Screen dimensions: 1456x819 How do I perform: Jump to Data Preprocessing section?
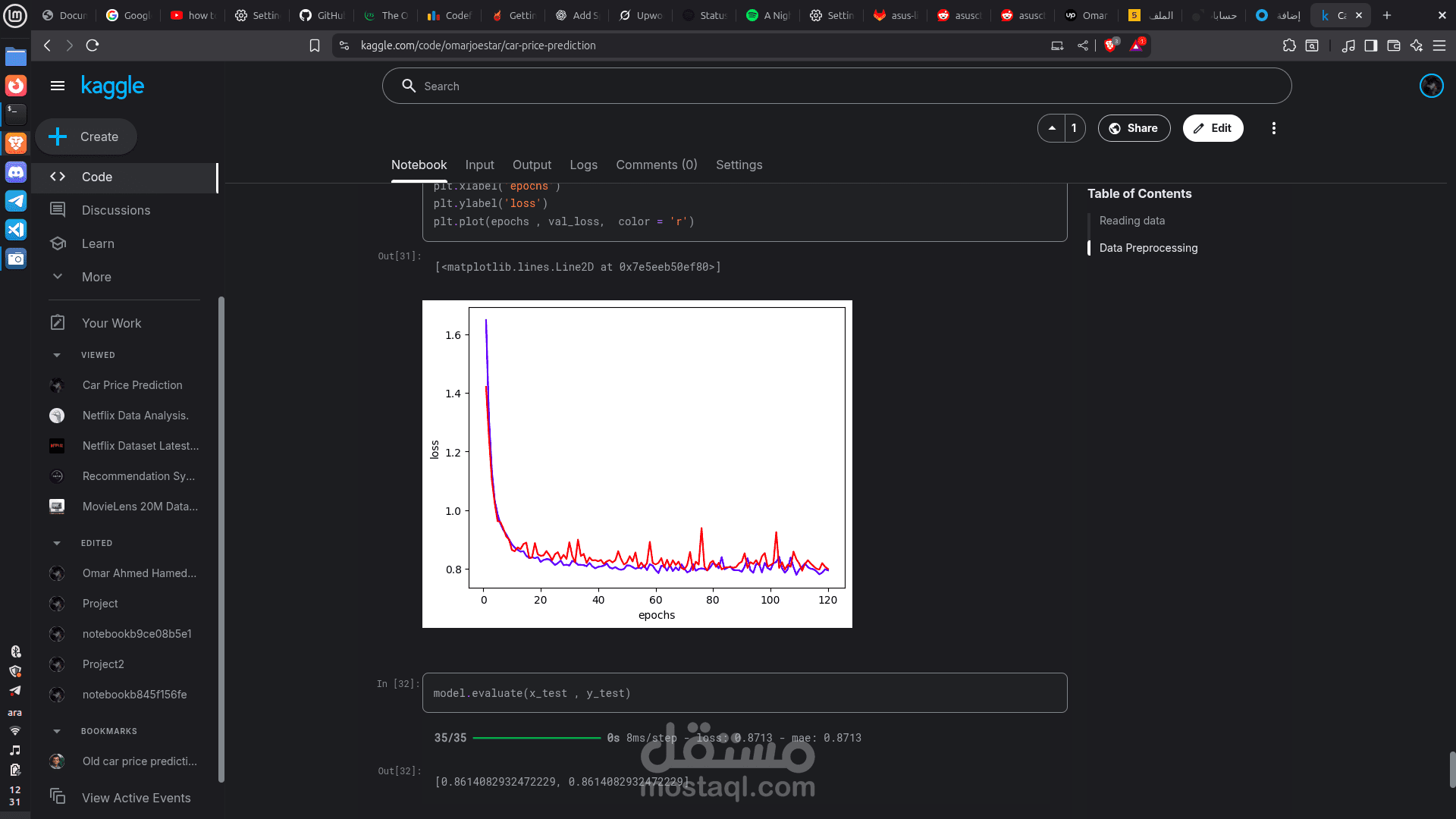click(1148, 248)
